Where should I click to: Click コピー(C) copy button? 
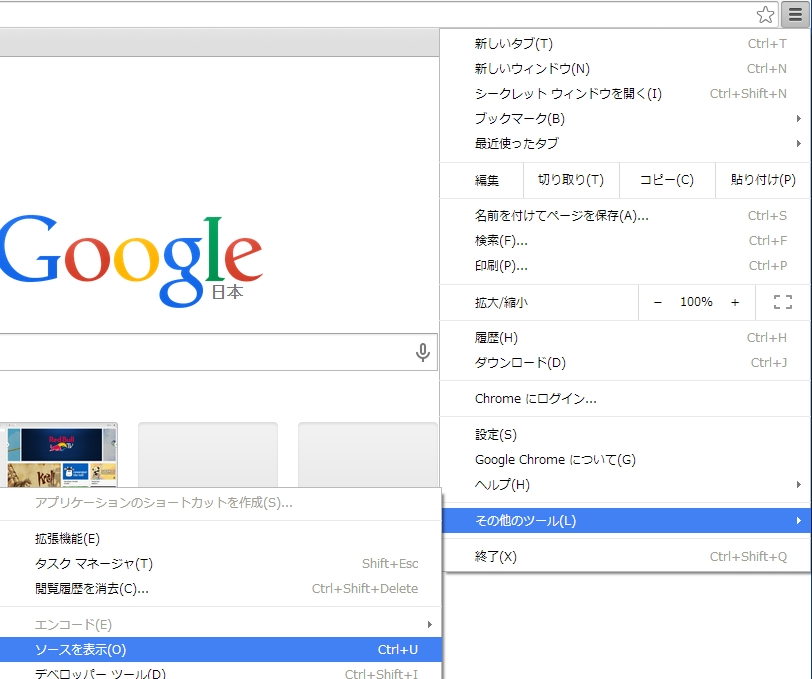(x=667, y=180)
